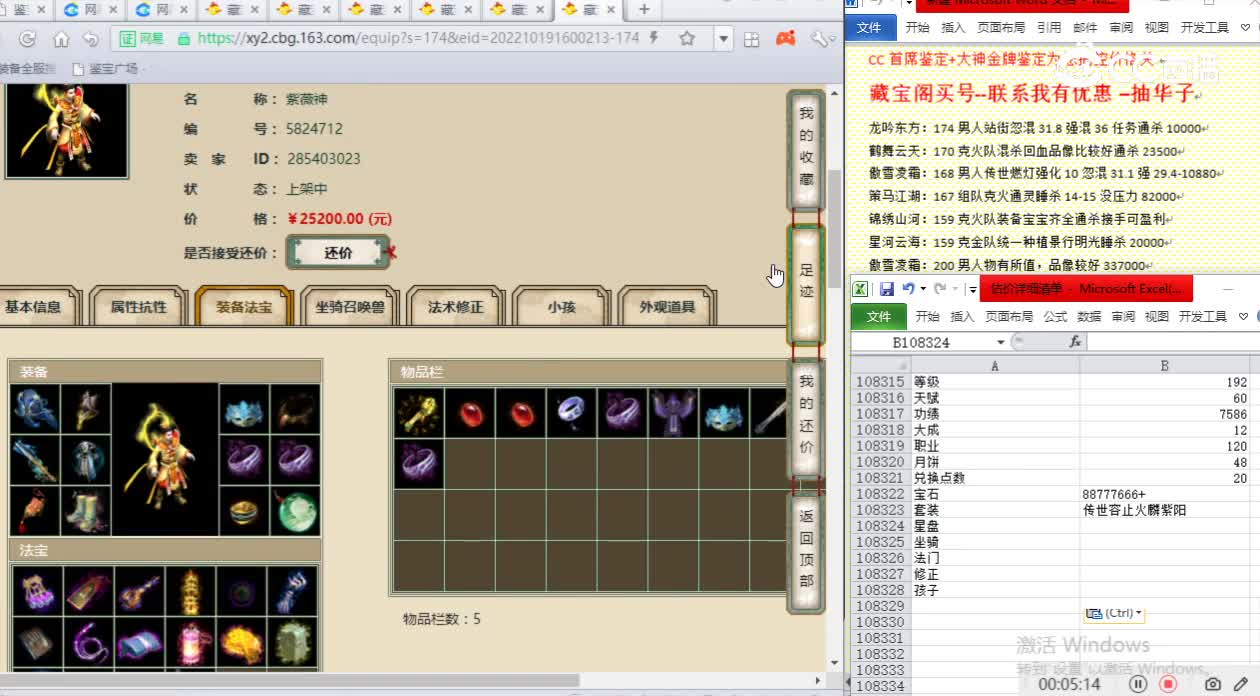1260x696 pixels.
Task: Open Excel 数据 ribbon tab
Action: click(x=1089, y=316)
